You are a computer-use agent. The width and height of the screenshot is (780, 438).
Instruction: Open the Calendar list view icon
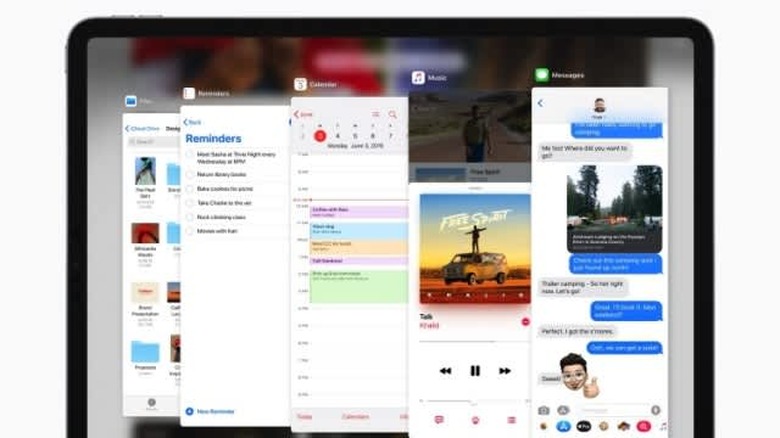tap(376, 115)
